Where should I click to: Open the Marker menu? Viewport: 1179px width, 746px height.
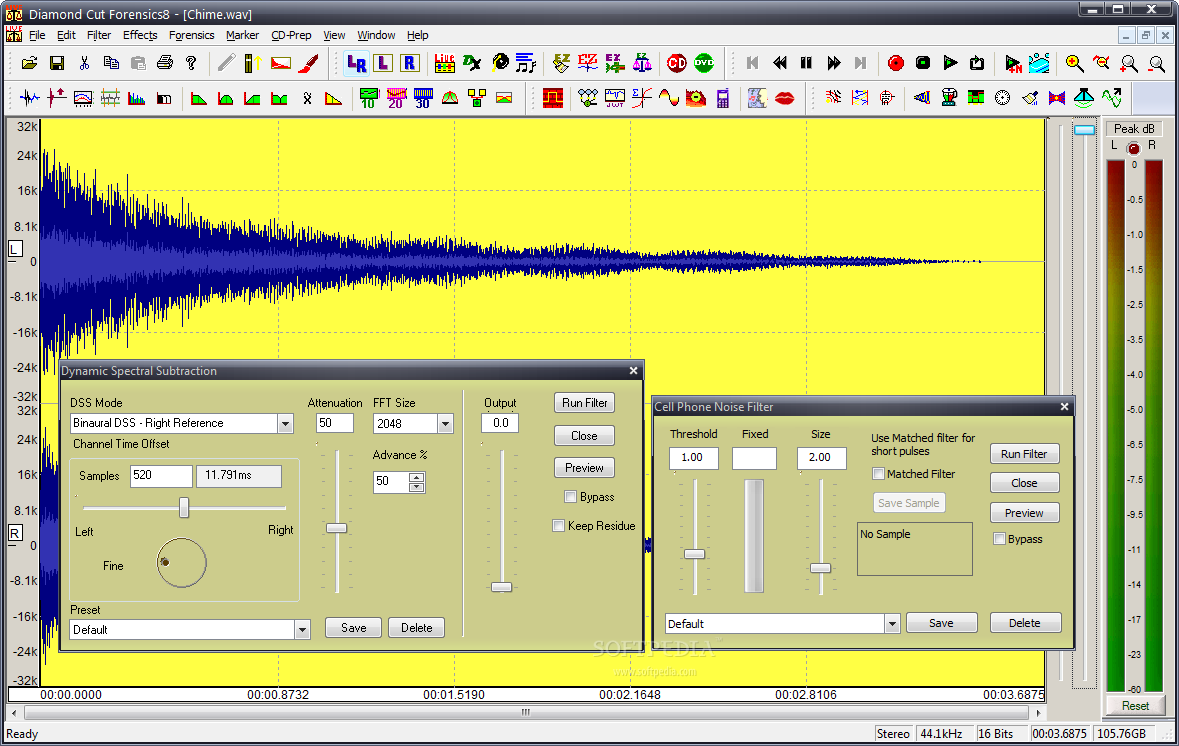point(242,35)
